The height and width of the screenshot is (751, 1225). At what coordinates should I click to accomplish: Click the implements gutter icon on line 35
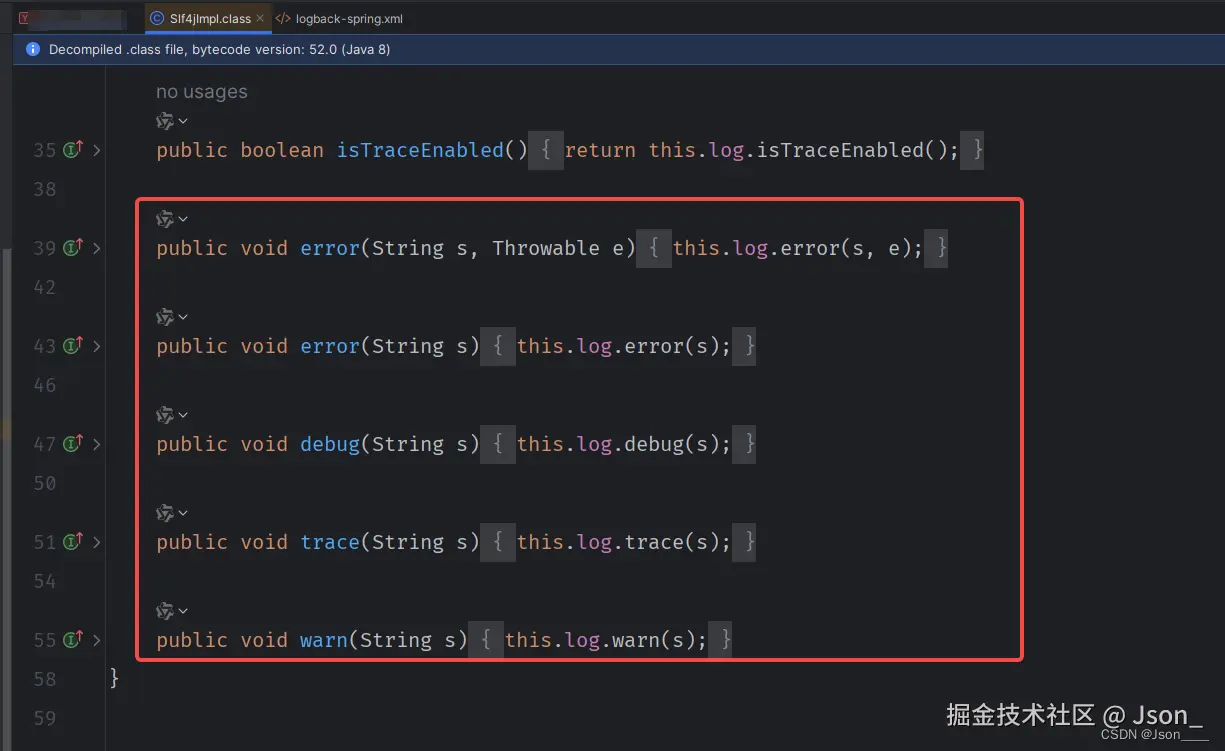(x=72, y=150)
